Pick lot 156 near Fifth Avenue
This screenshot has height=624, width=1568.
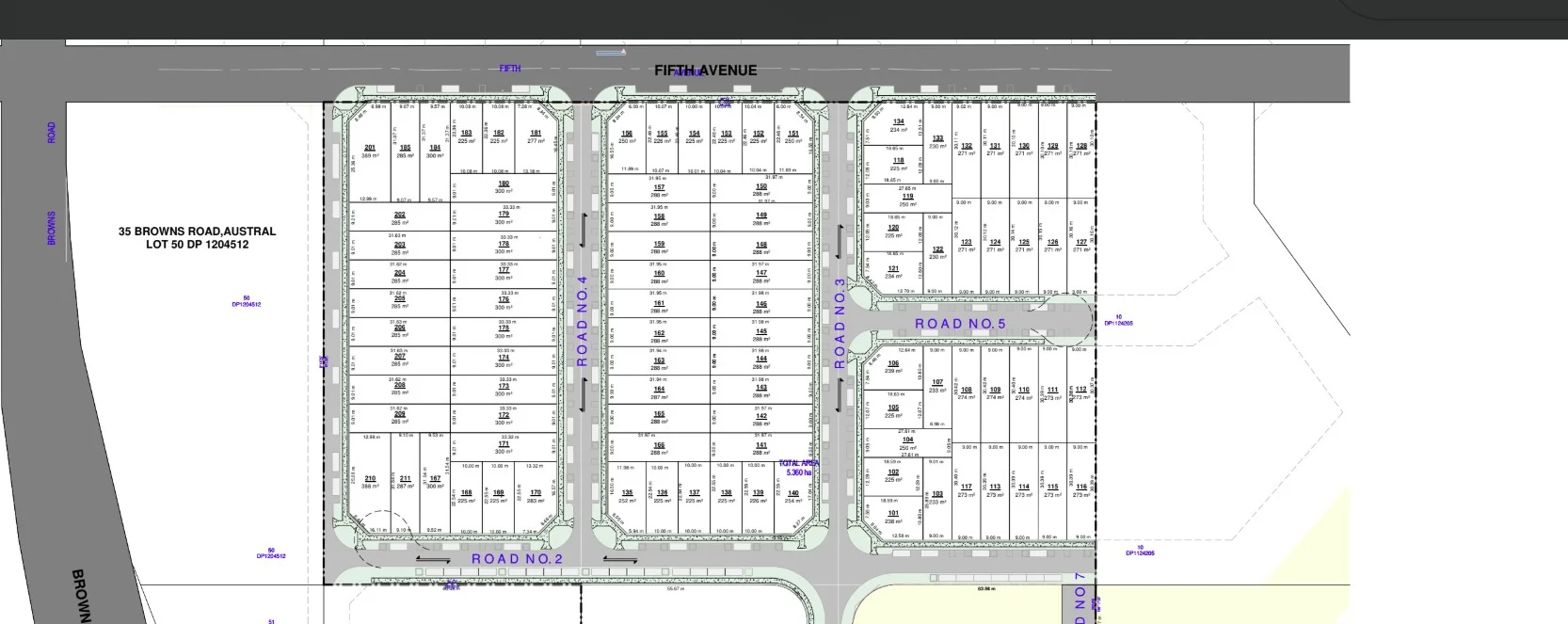(627, 137)
